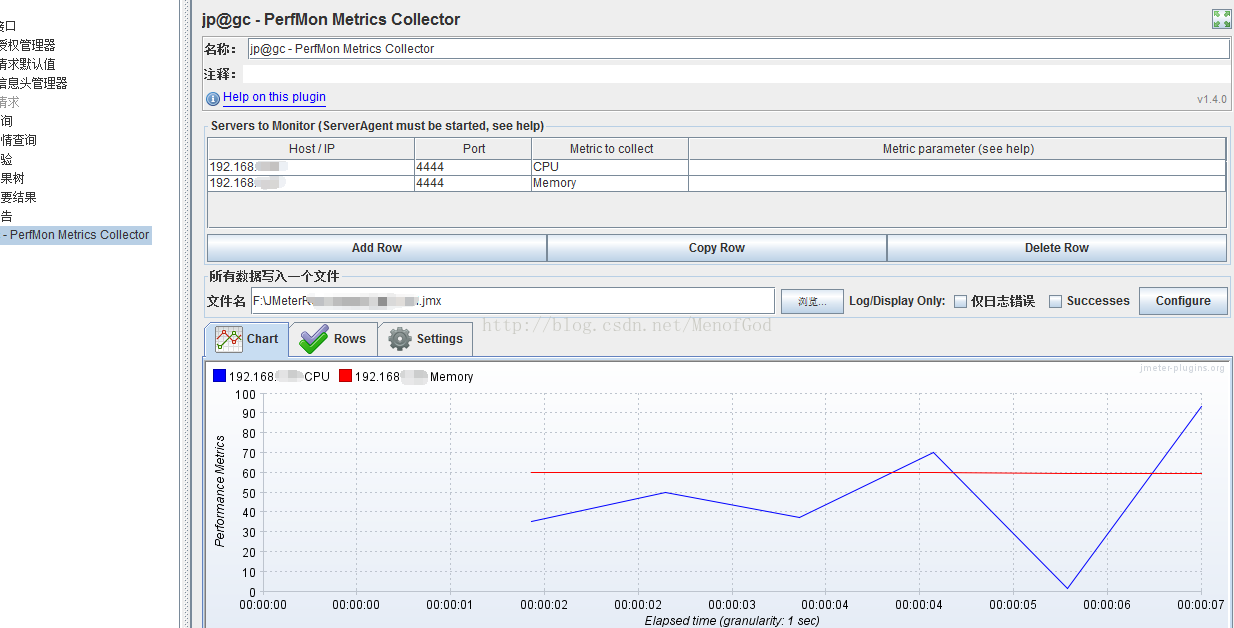Image resolution: width=1234 pixels, height=628 pixels.
Task: Click the gear icon on Settings tab
Action: (400, 339)
